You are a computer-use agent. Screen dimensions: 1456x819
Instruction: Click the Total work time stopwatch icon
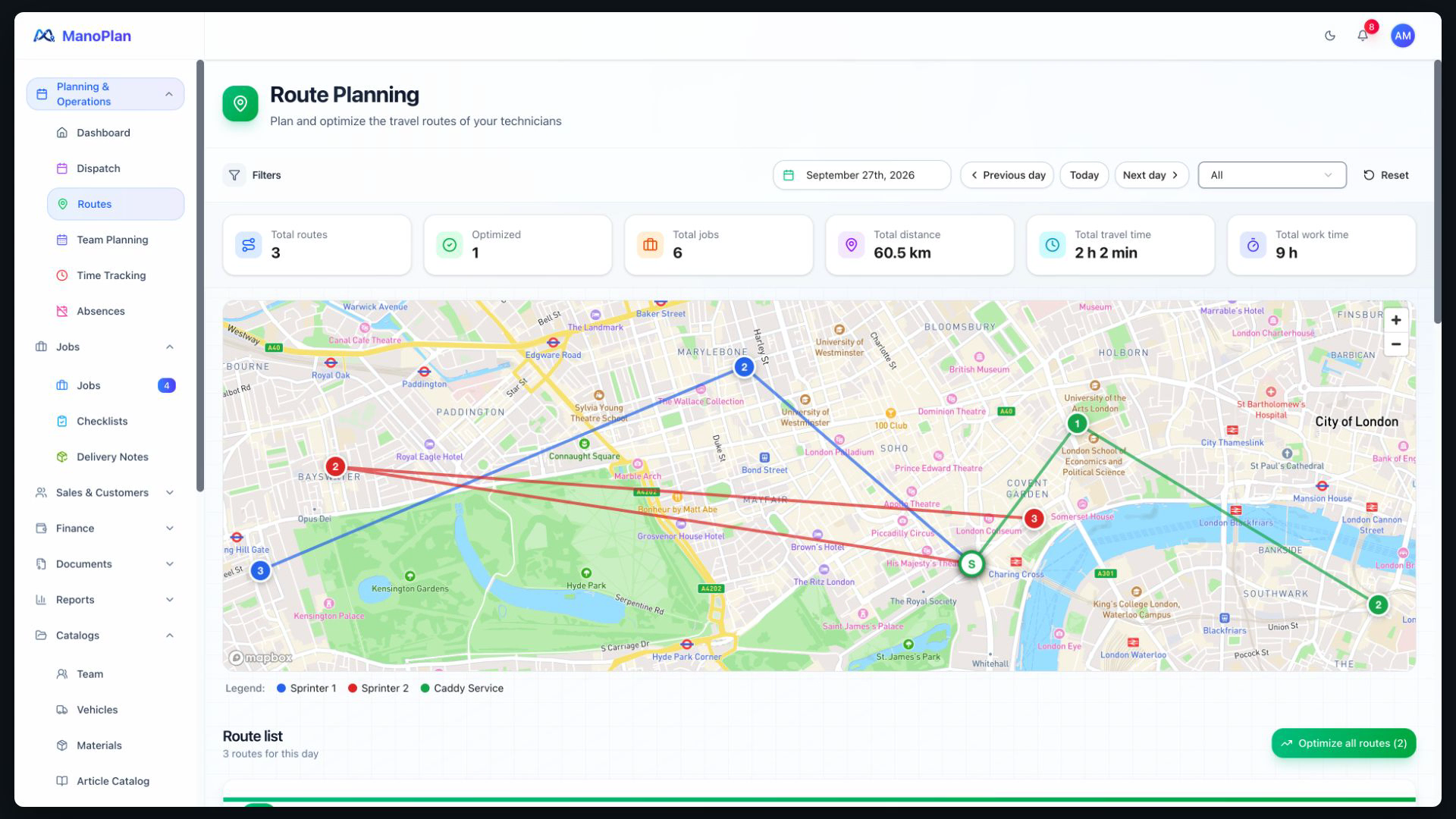[1253, 245]
